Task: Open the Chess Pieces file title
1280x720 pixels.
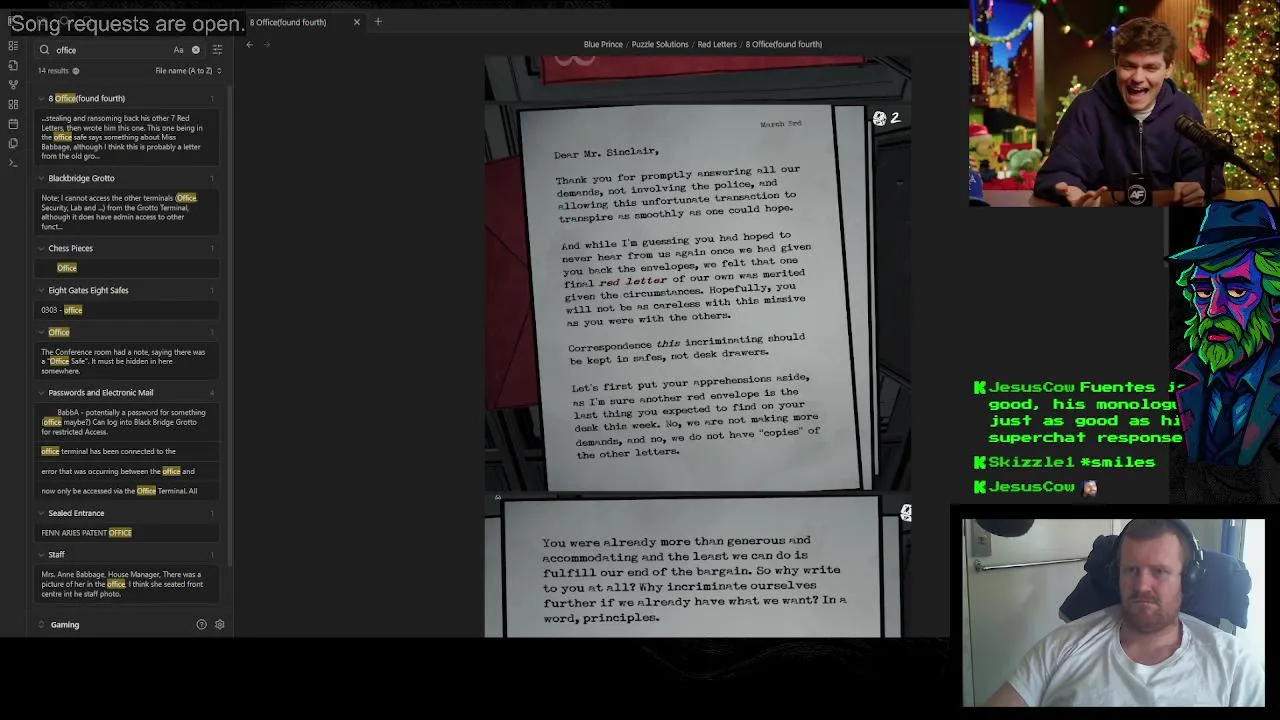Action: pyautogui.click(x=70, y=249)
